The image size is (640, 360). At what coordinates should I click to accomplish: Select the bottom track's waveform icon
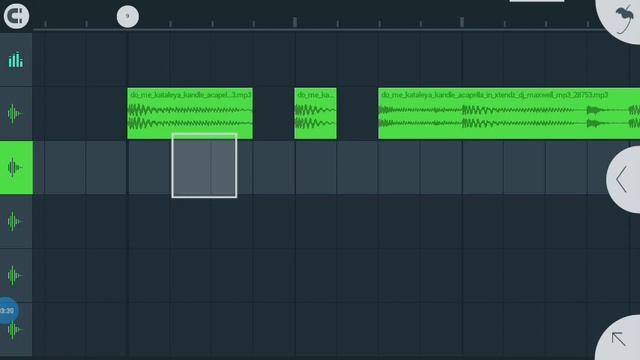16,330
